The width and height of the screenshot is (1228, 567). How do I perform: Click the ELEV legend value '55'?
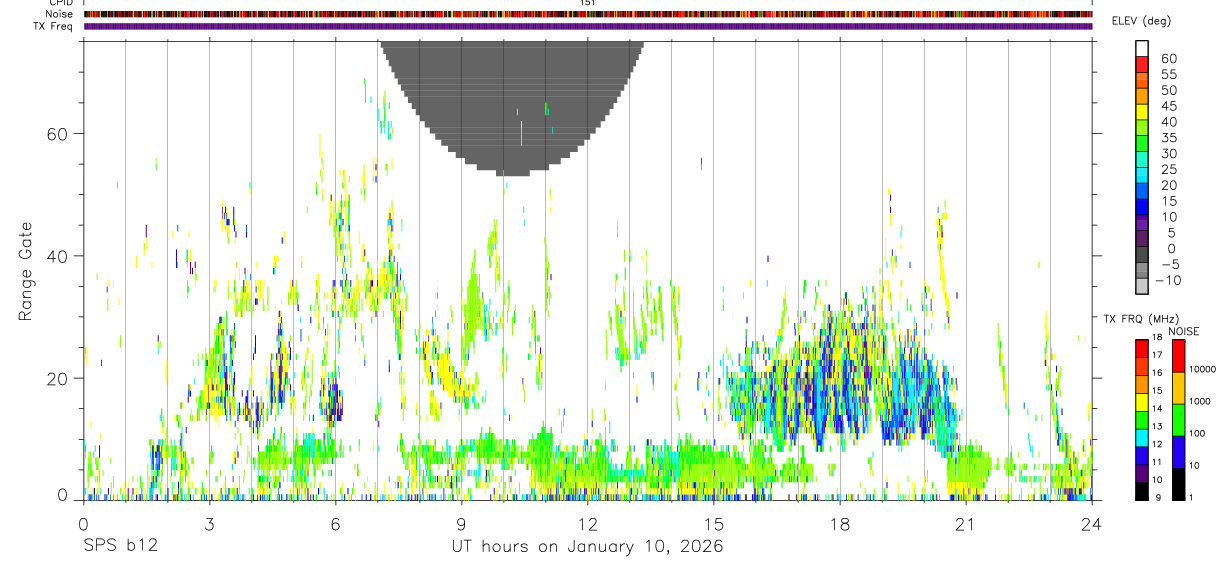(x=1168, y=75)
